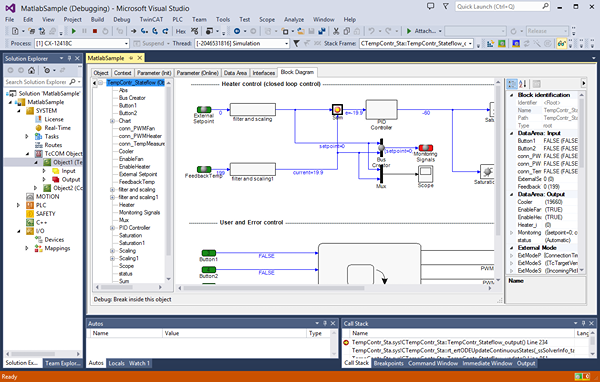The width and height of the screenshot is (600, 382).
Task: Collapse the SYSTEM node in Solution Explorer
Action: point(19,111)
